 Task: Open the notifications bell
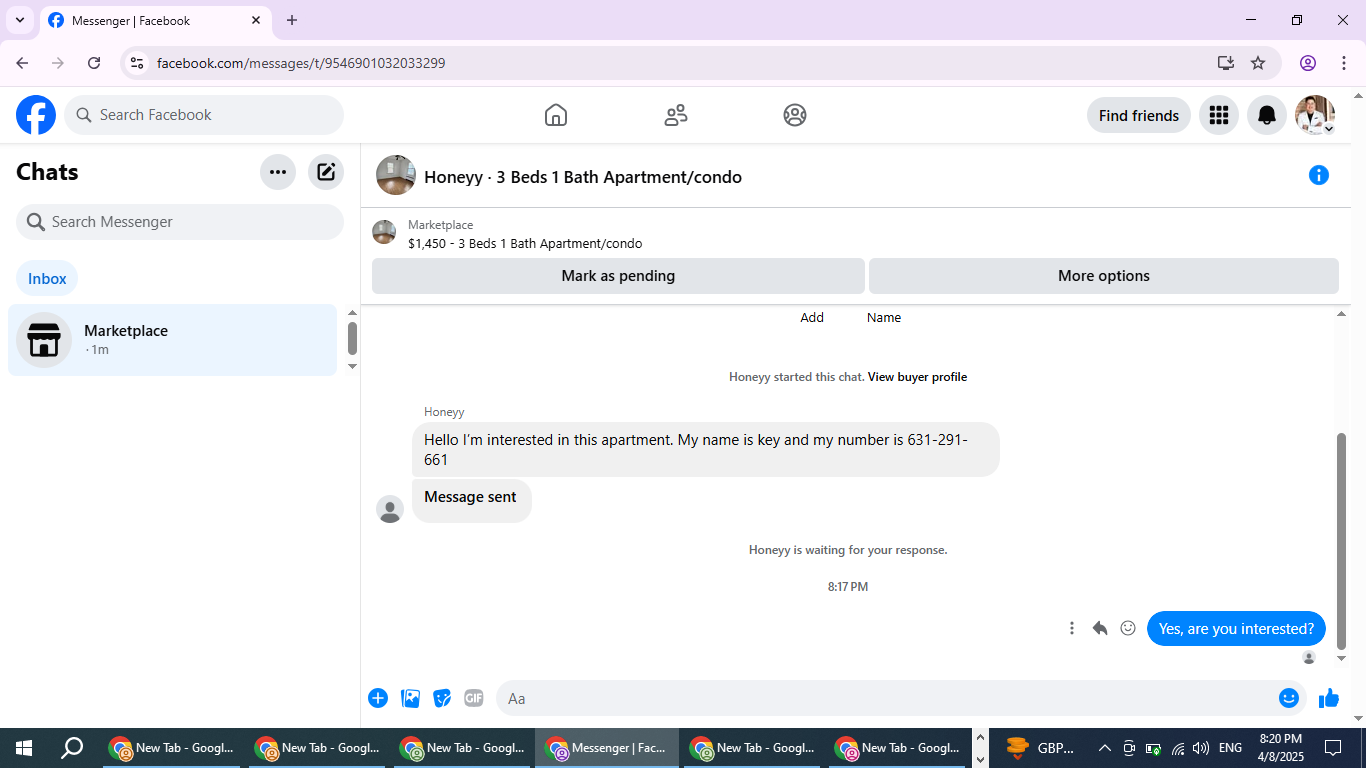[1266, 115]
